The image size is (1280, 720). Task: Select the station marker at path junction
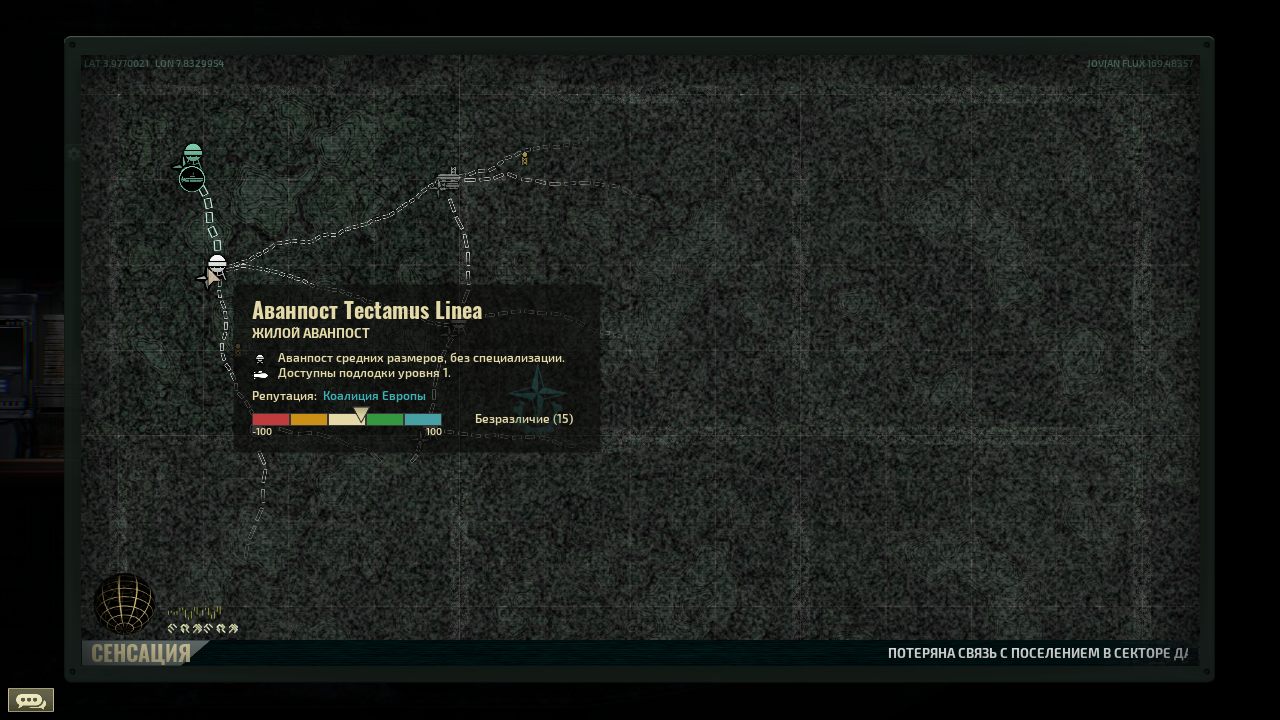coord(448,180)
